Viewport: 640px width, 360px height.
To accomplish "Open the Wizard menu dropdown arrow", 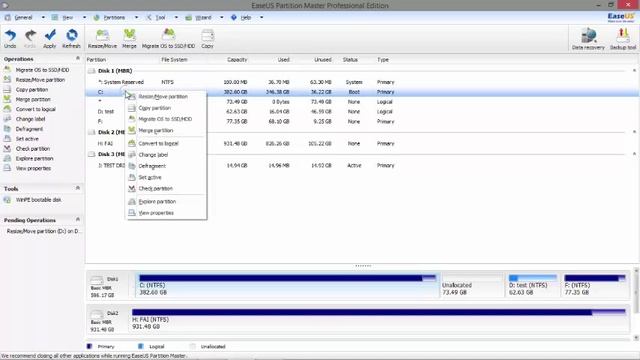I will pyautogui.click(x=222, y=18).
